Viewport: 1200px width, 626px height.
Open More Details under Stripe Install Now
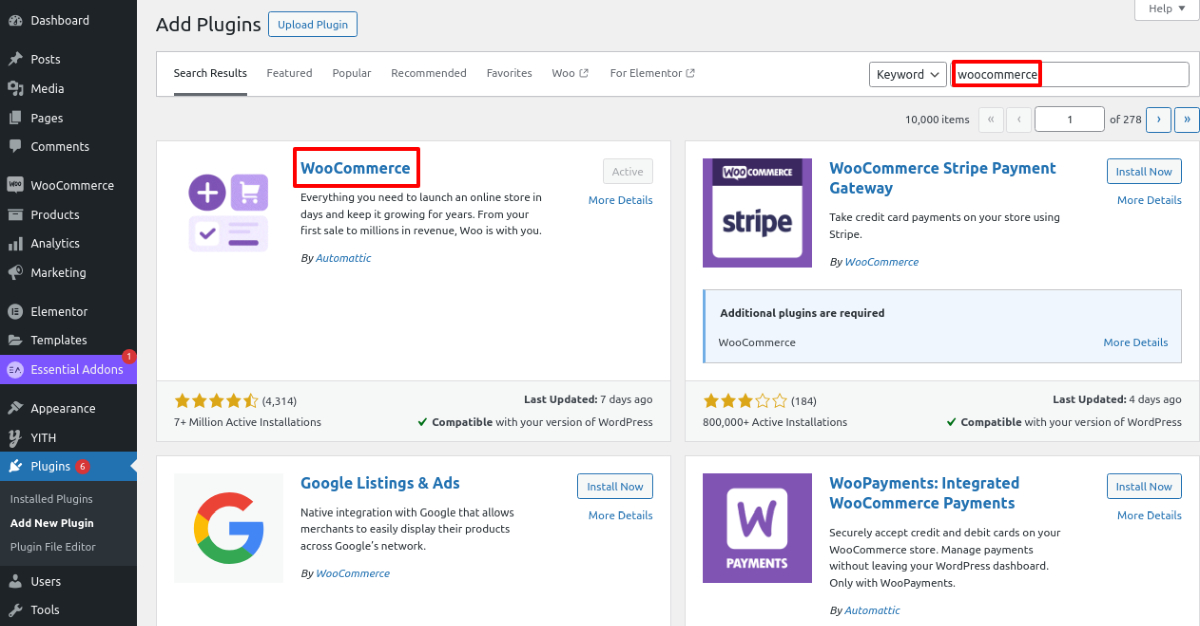point(1149,200)
